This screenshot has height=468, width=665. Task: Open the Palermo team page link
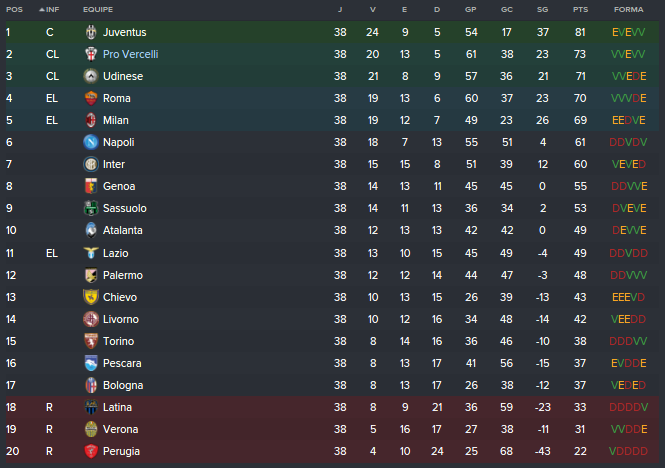122,275
